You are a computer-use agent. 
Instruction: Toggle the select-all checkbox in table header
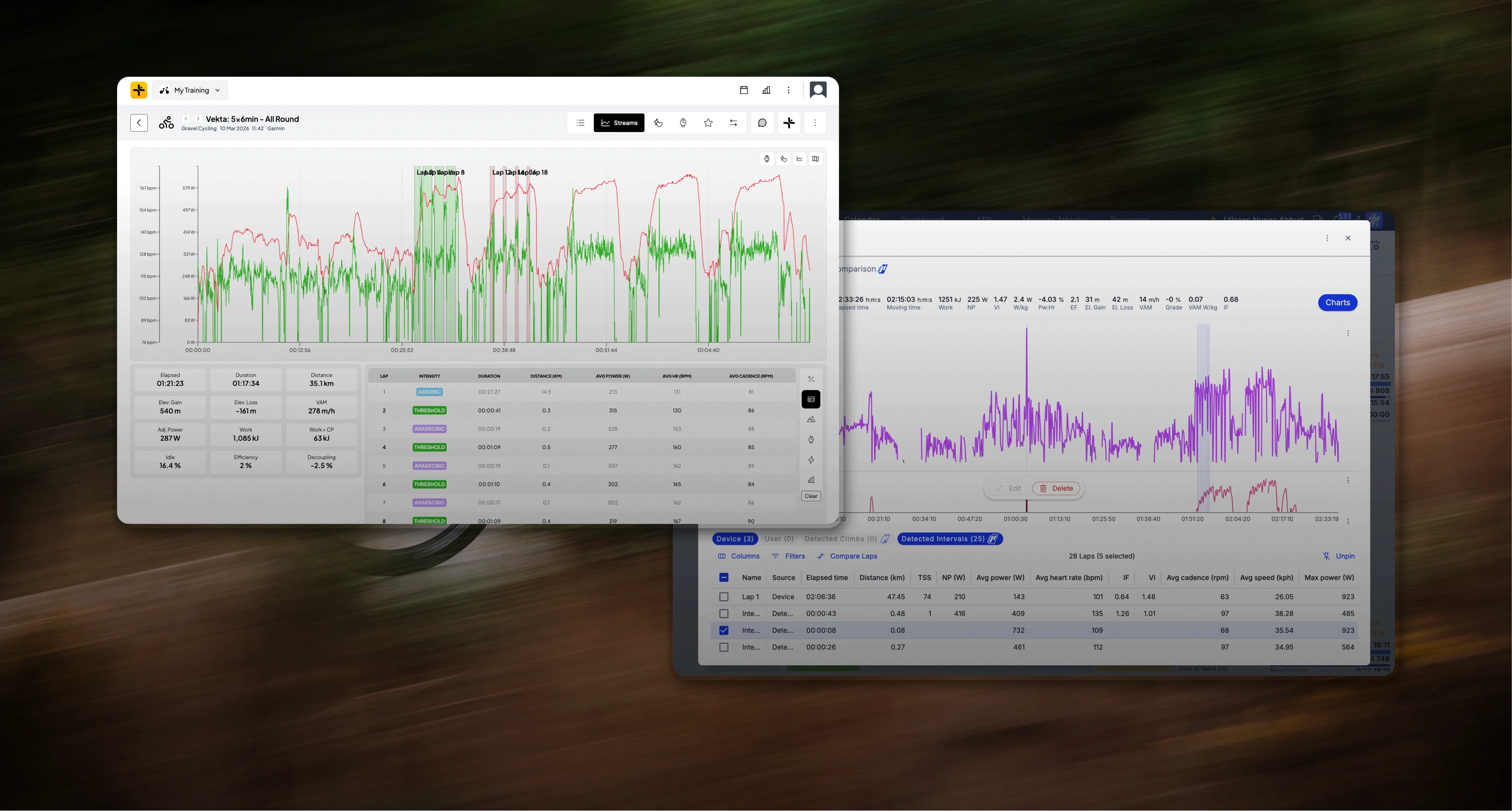tap(724, 577)
